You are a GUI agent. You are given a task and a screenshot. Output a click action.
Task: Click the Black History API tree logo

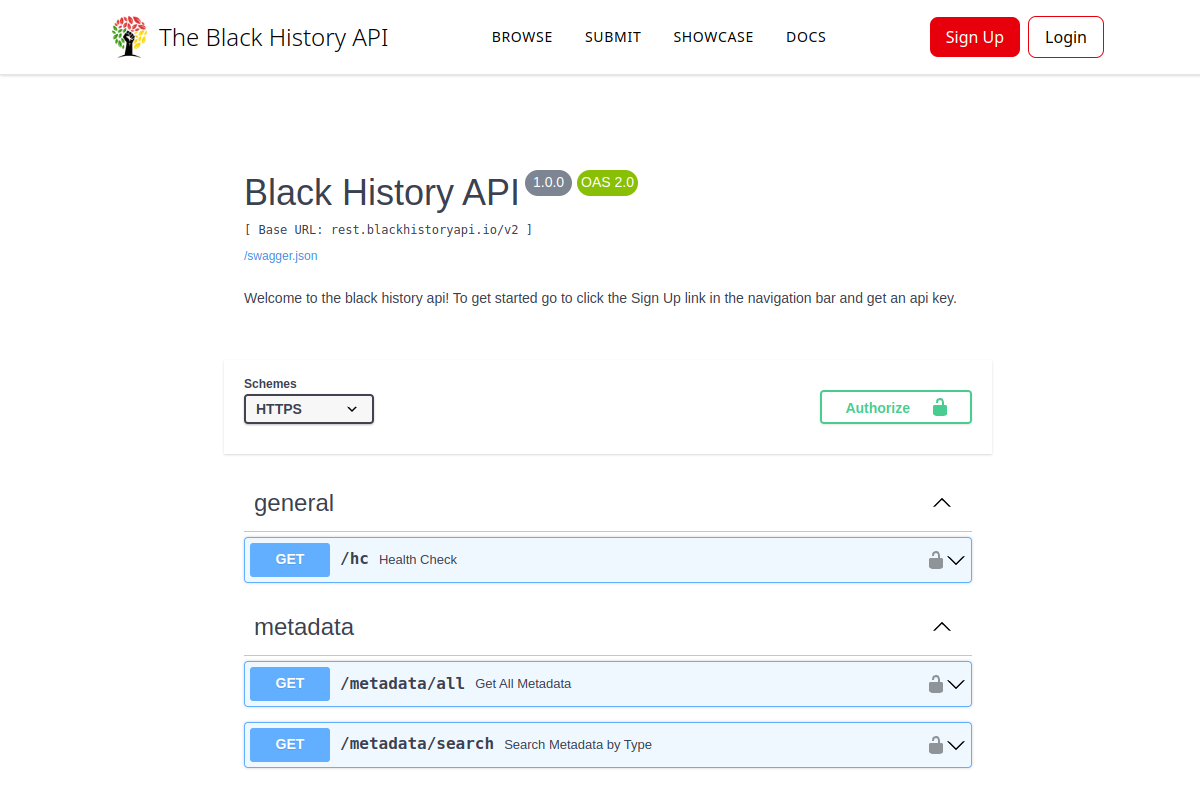pos(129,37)
